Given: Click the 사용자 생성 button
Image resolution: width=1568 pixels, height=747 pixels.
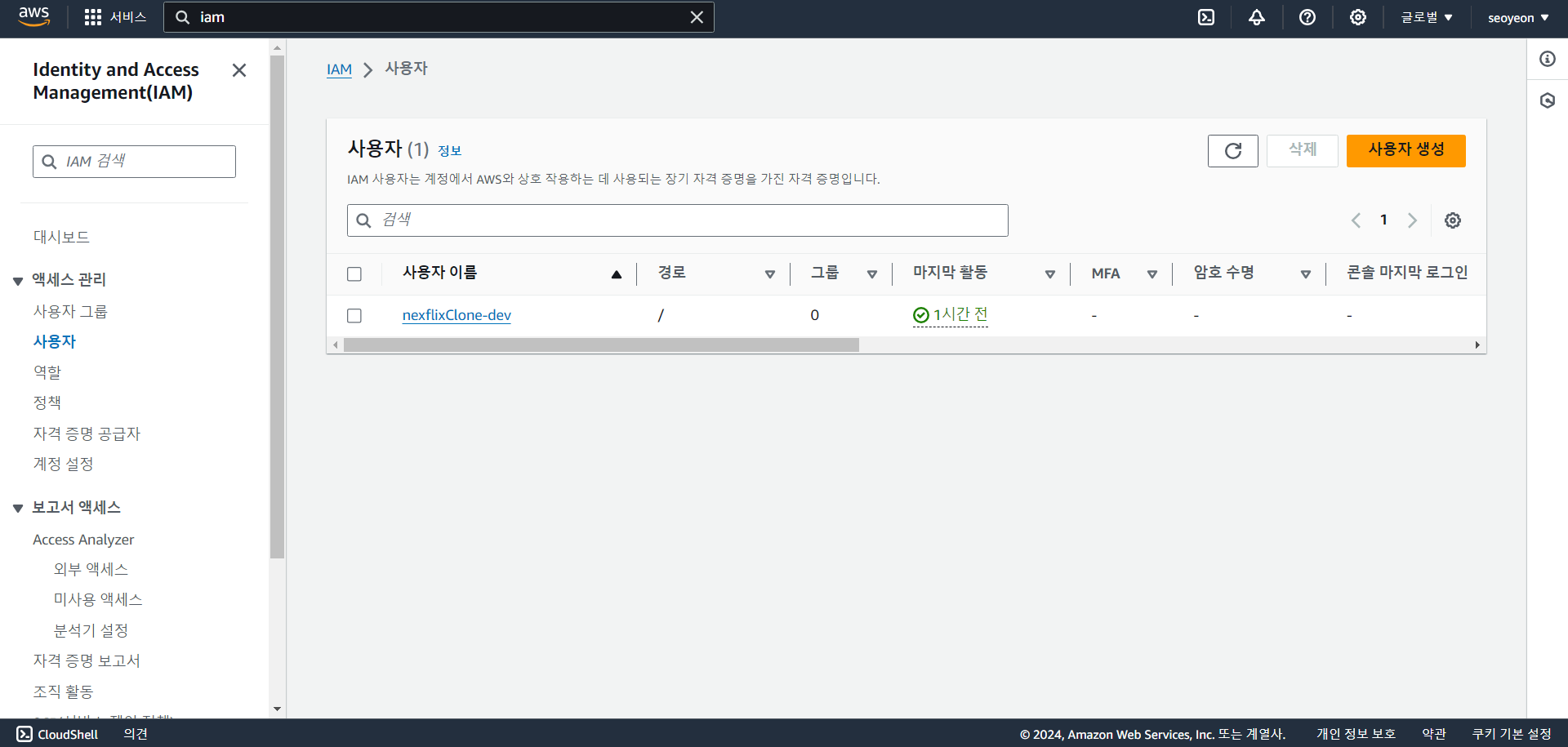Looking at the screenshot, I should point(1406,151).
